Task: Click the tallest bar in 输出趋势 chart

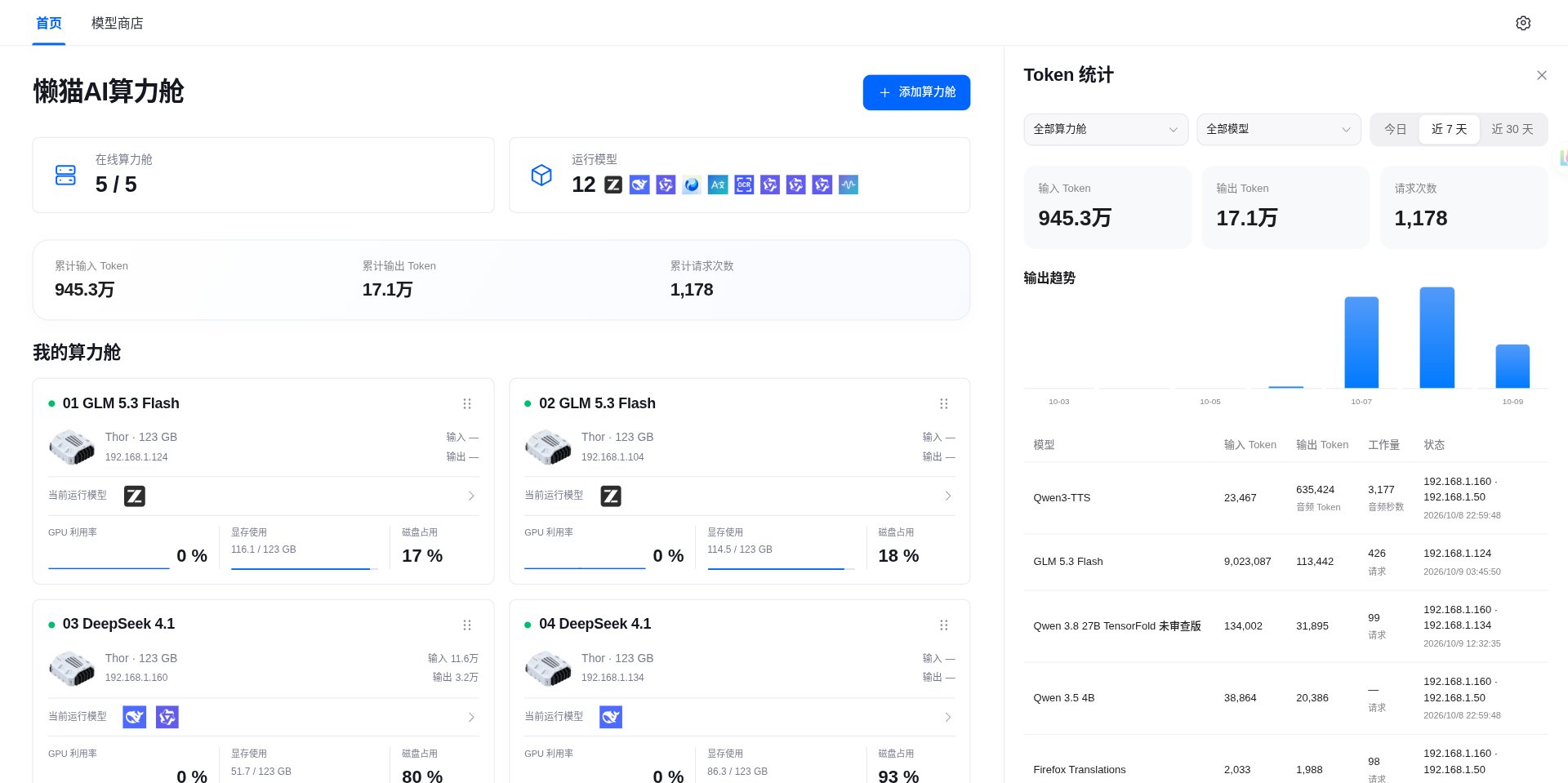Action: [1437, 337]
